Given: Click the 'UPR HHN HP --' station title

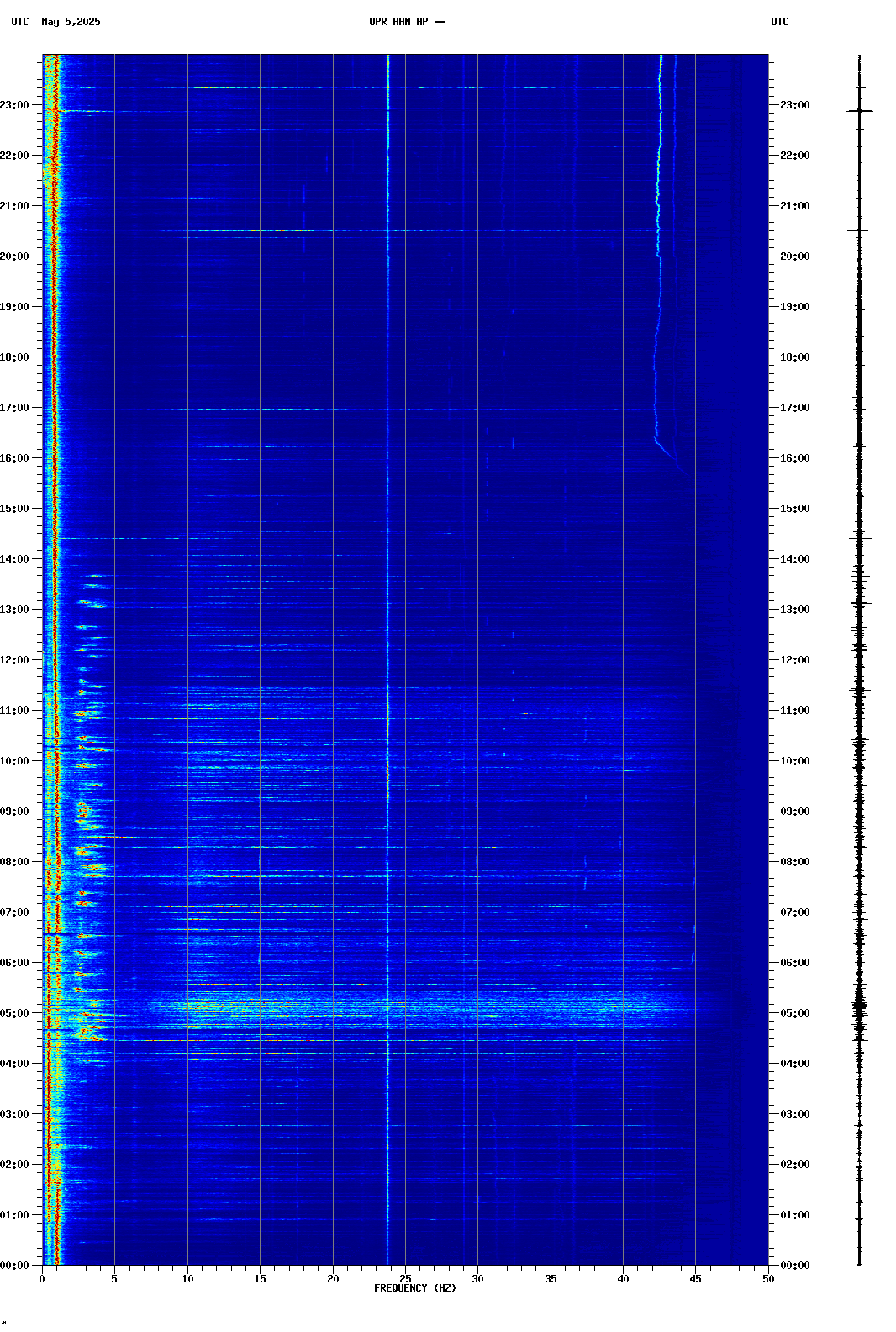Looking at the screenshot, I should tap(407, 22).
